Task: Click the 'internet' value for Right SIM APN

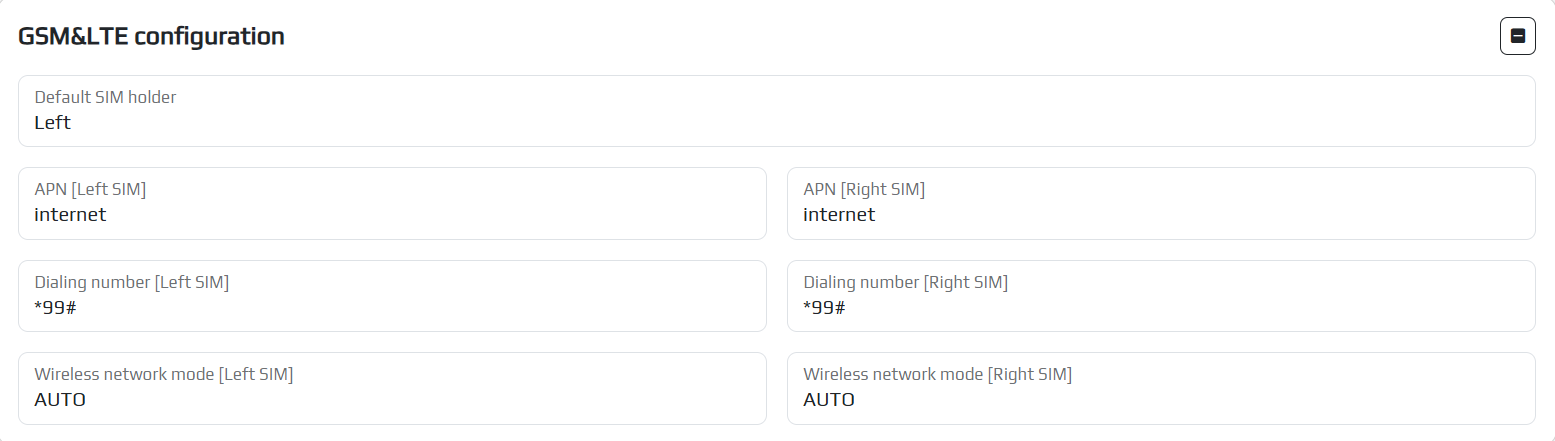Action: tap(839, 215)
